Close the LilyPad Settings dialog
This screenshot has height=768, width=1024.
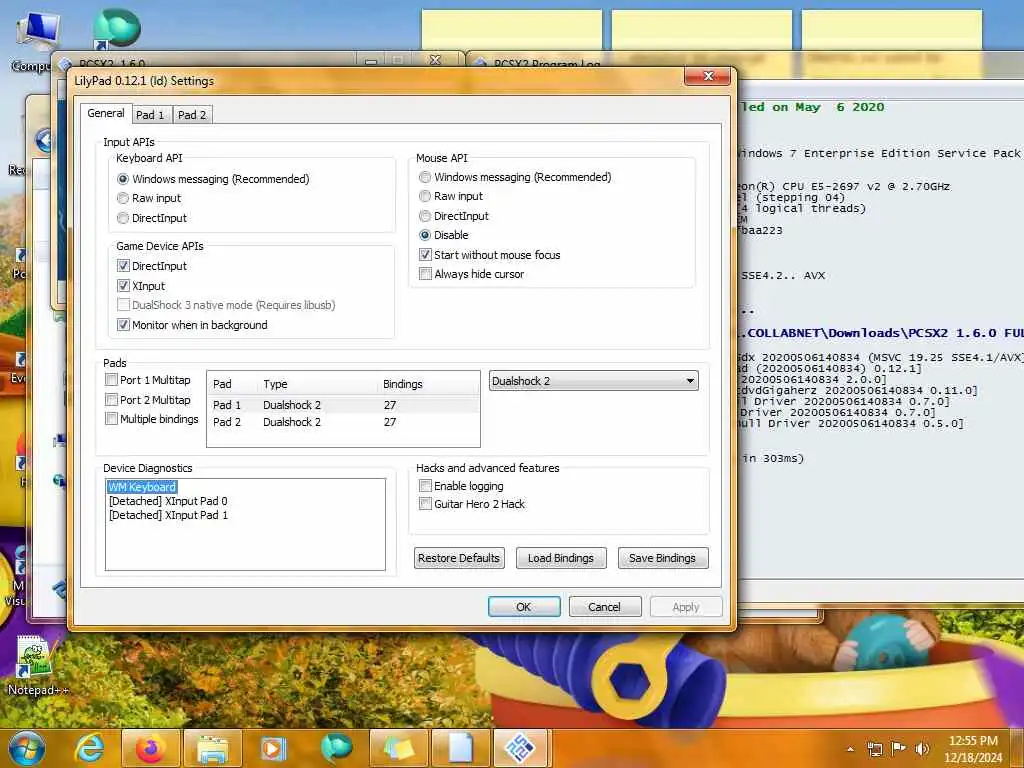pyautogui.click(x=708, y=76)
